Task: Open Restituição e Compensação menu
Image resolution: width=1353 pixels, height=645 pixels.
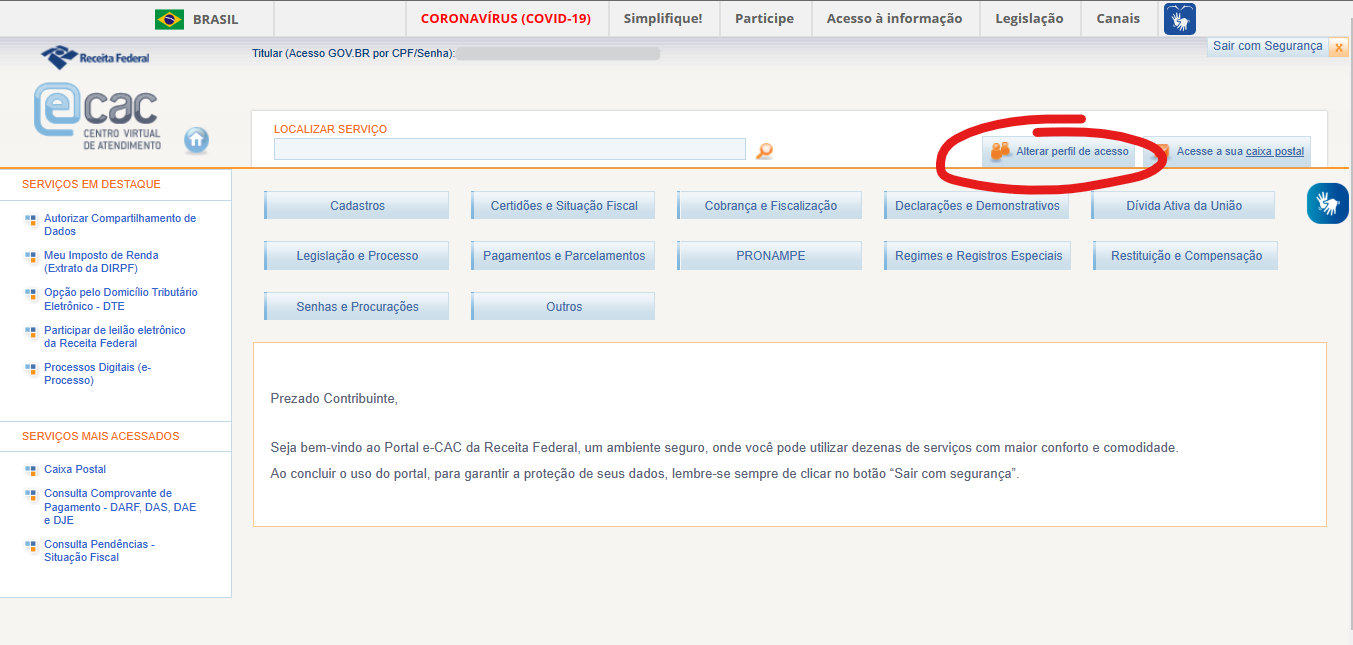Action: [x=1186, y=255]
